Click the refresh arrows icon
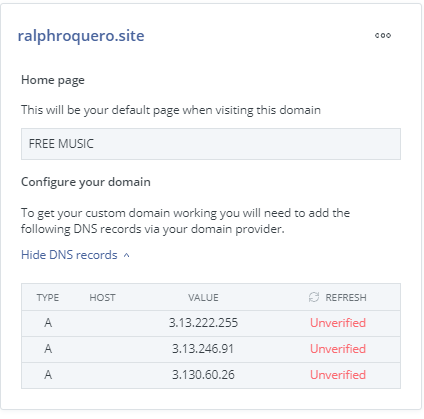This screenshot has height=419, width=424. [x=314, y=297]
